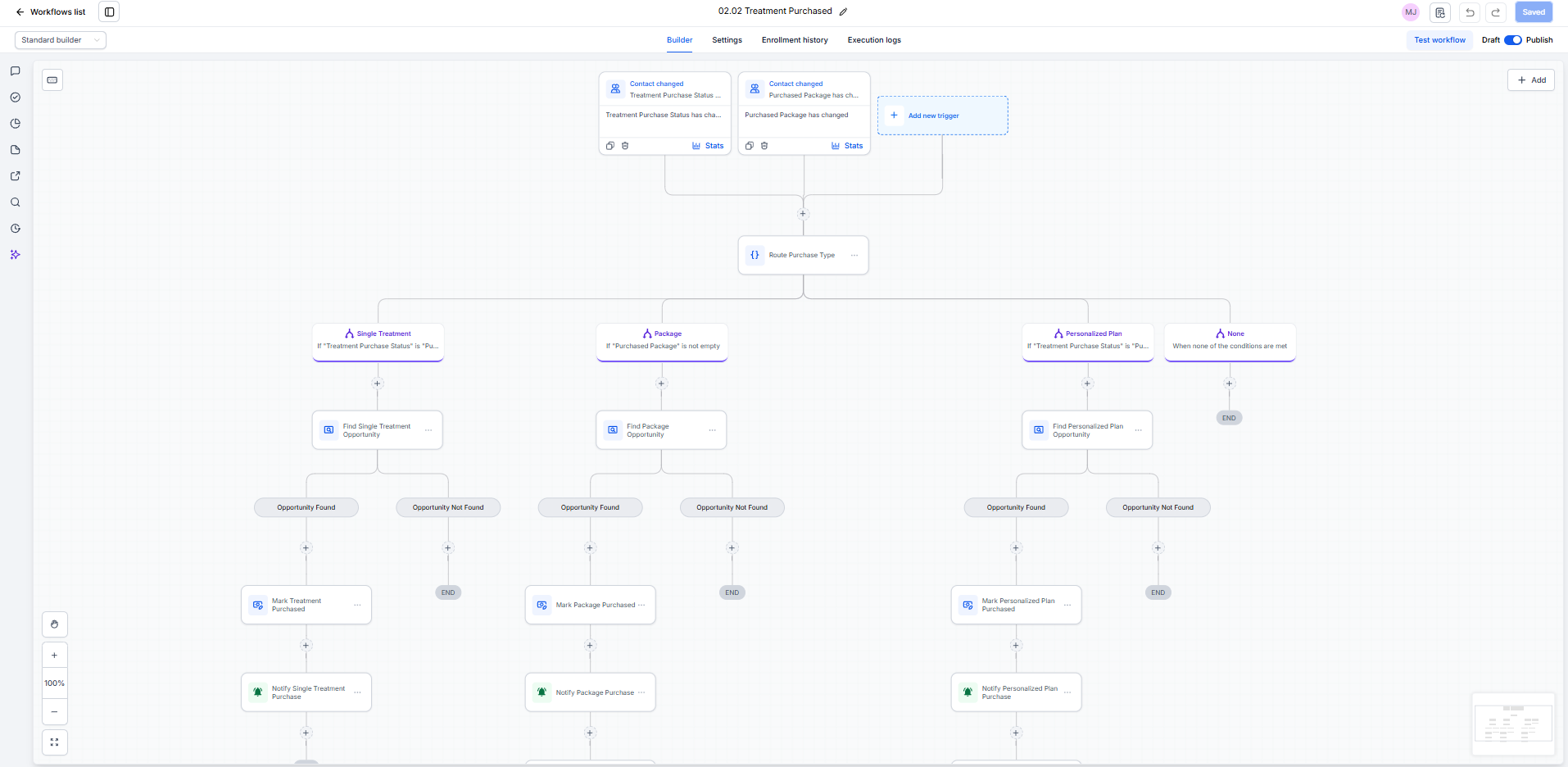The image size is (1568, 767).
Task: Edit workflow name pencil icon
Action: 843,11
